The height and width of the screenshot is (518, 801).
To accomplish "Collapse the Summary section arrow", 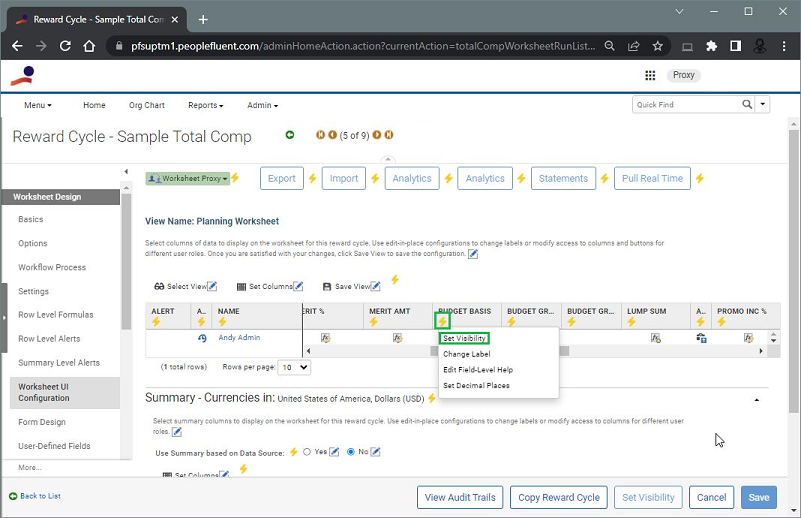I will (757, 400).
